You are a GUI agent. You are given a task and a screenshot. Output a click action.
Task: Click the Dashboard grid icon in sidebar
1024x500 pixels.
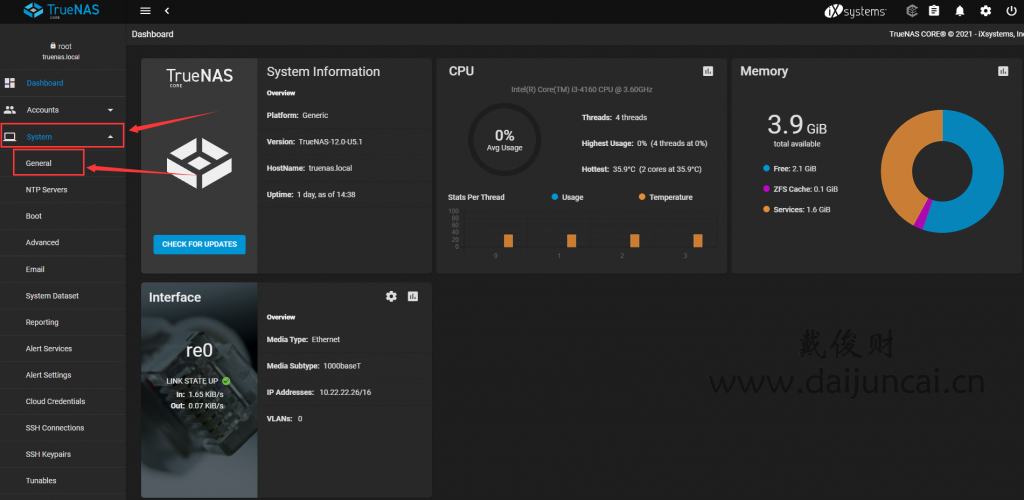[10, 83]
